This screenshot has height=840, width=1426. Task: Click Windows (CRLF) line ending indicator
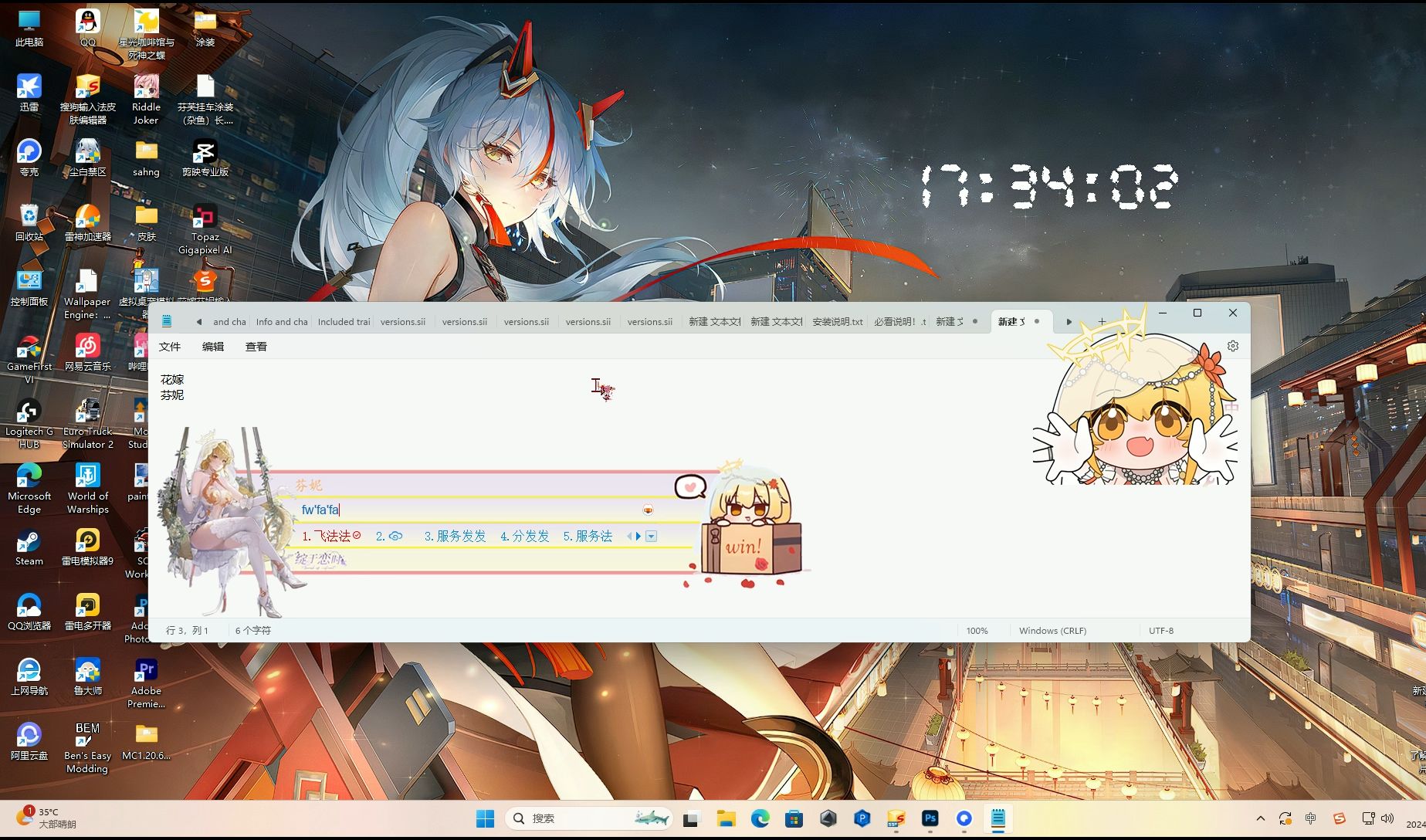coord(1052,631)
